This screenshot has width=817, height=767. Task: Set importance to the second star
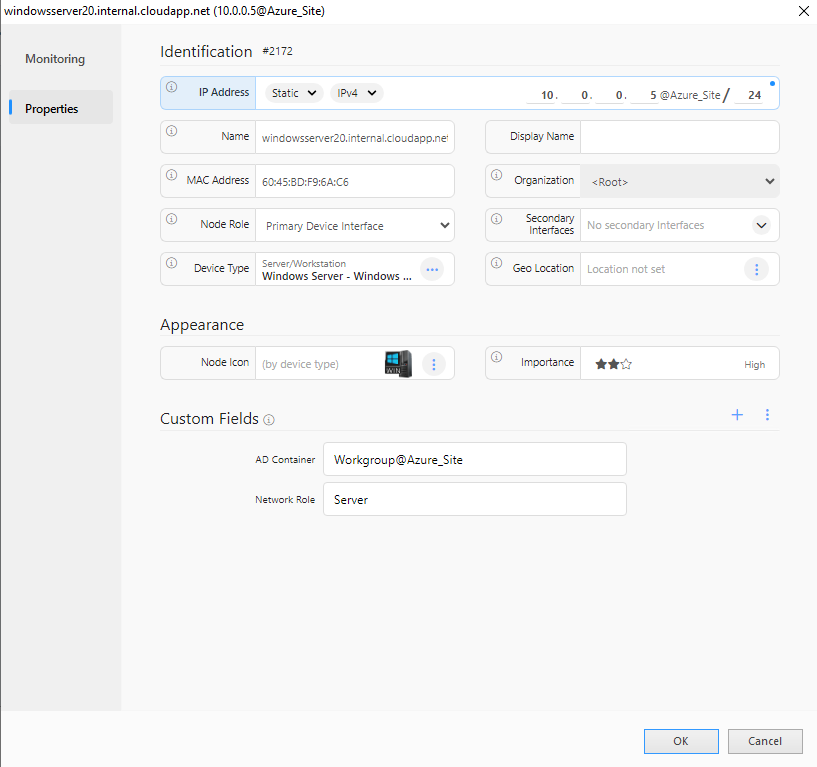pos(613,364)
